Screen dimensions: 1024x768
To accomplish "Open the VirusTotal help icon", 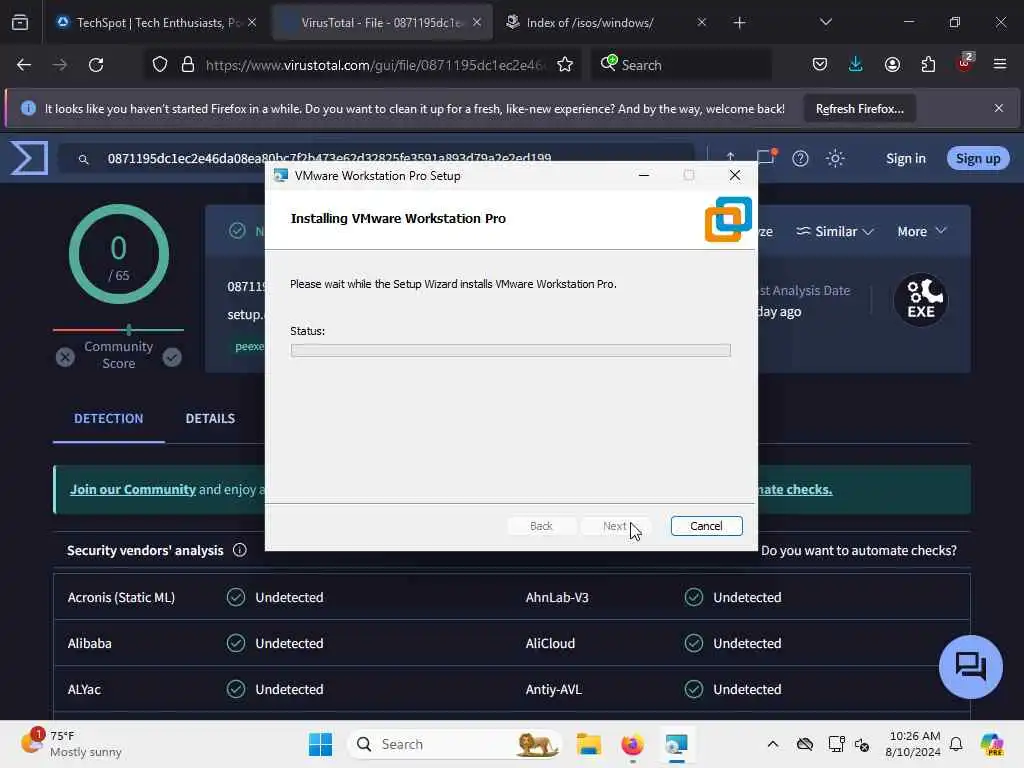I will [x=800, y=159].
